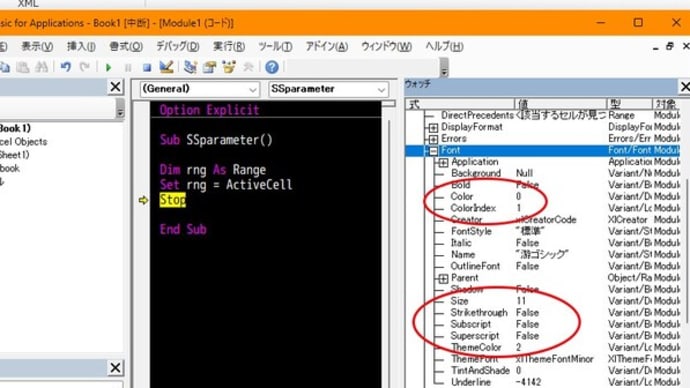Select the ThemeColor property row
Viewport: 690px width, 388px height.
pos(543,347)
